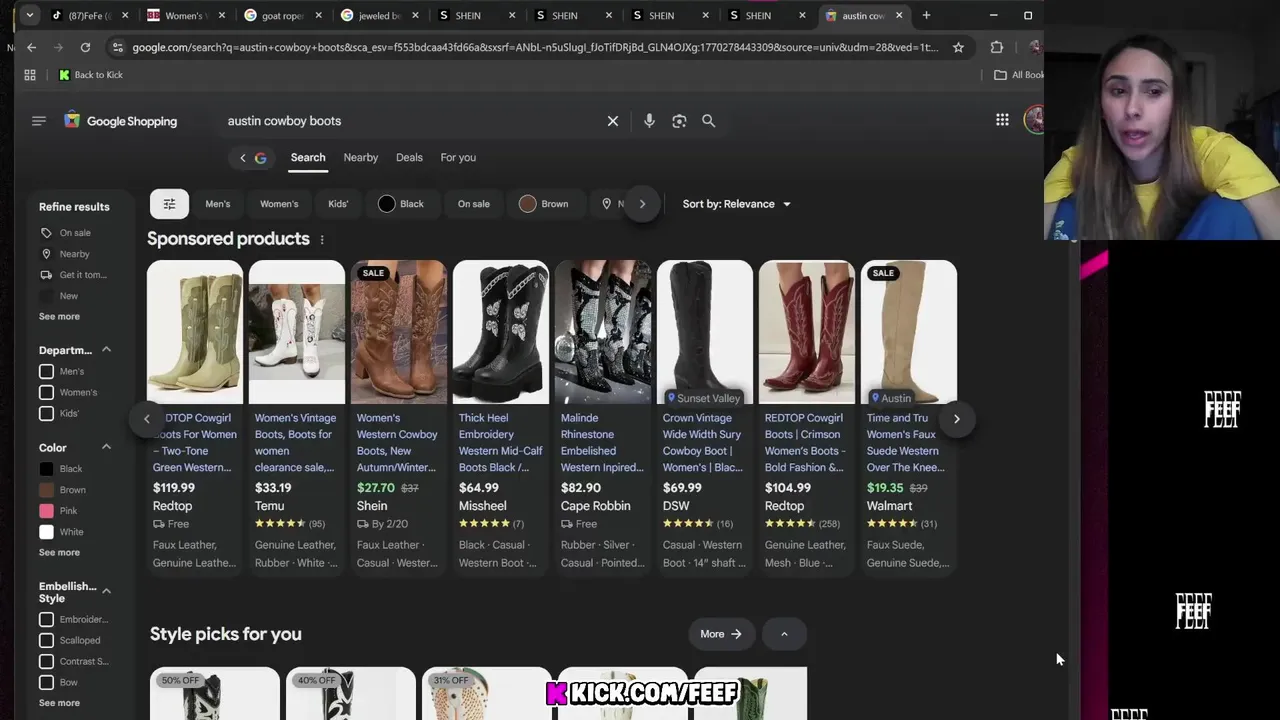
Task: Select the Search tab
Action: [308, 158]
